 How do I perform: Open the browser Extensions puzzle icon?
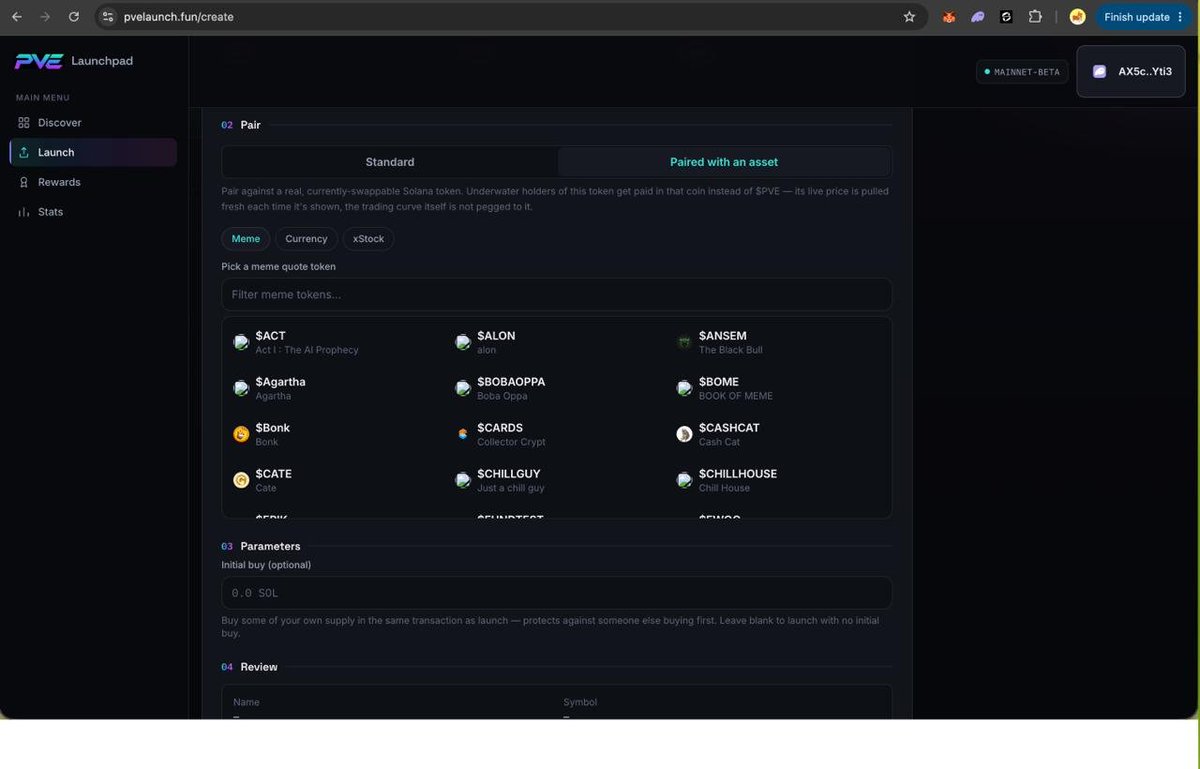(1035, 17)
